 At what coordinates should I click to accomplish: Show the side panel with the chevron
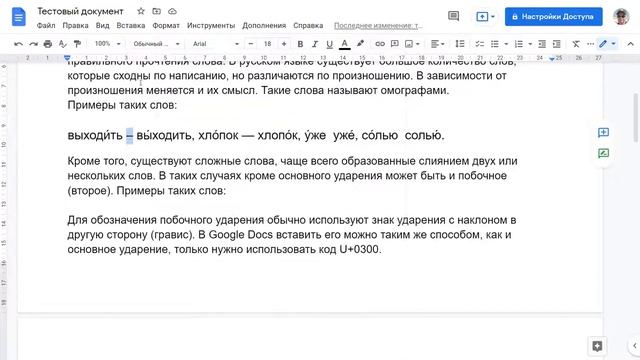pos(634,346)
